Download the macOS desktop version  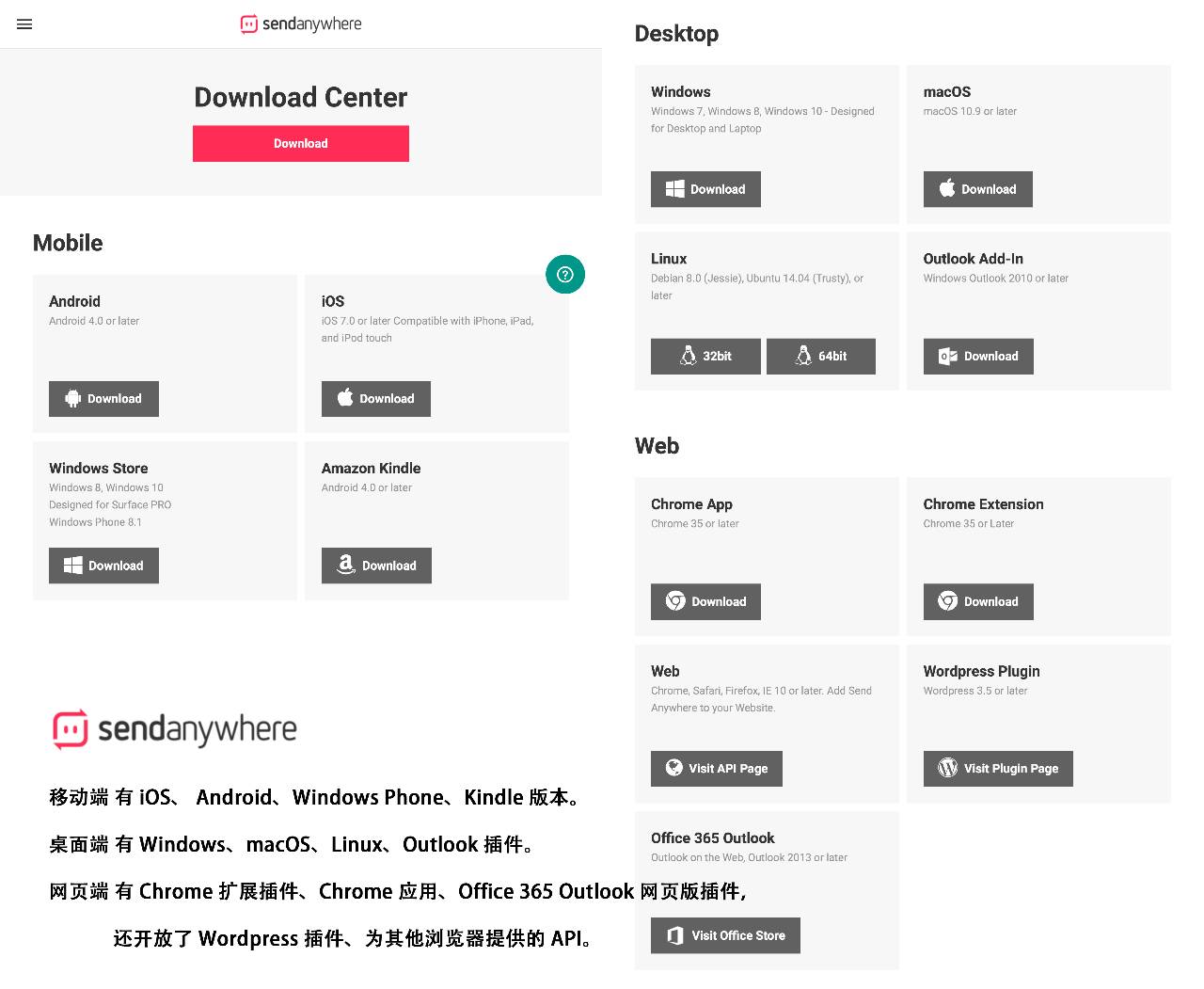tap(978, 189)
